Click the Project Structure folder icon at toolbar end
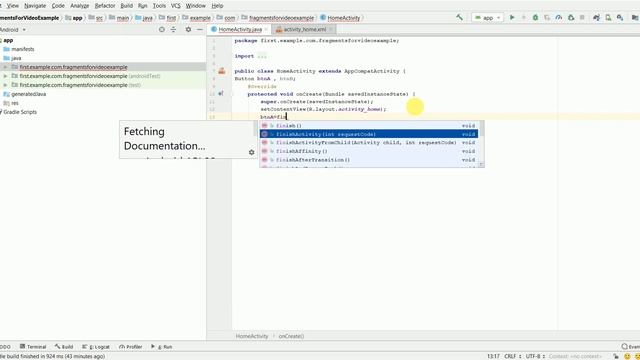 (635, 18)
